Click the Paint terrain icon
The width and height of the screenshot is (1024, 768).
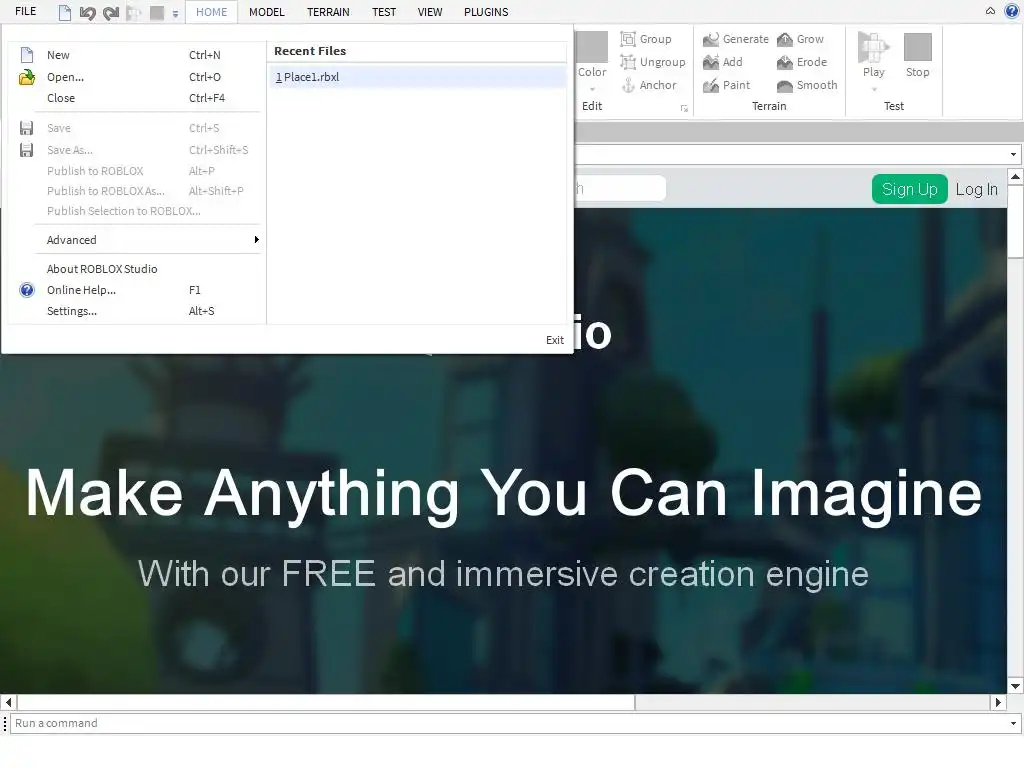click(x=711, y=86)
